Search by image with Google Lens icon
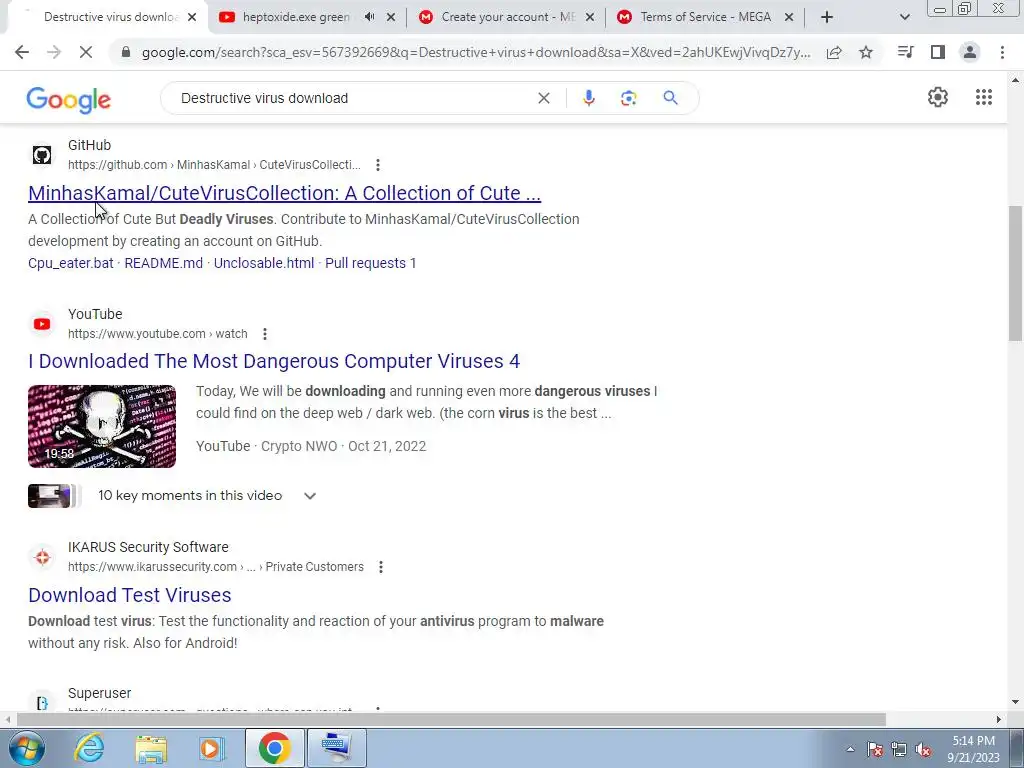Screen dimensions: 1024x768 [628, 98]
